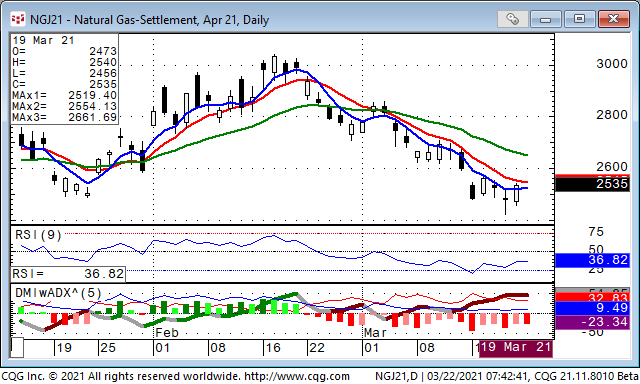The height and width of the screenshot is (384, 640).
Task: Click the black 2535 last price label
Action: [x=592, y=184]
